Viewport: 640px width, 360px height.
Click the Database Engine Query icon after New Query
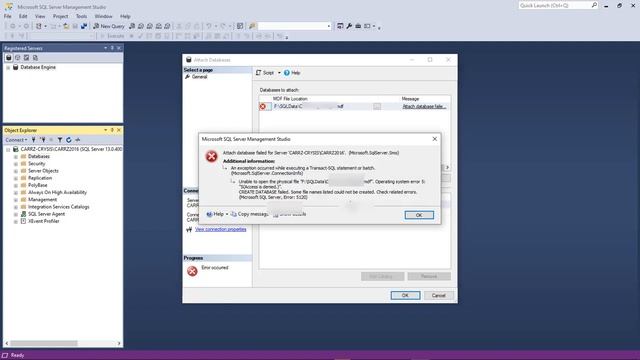tap(132, 26)
